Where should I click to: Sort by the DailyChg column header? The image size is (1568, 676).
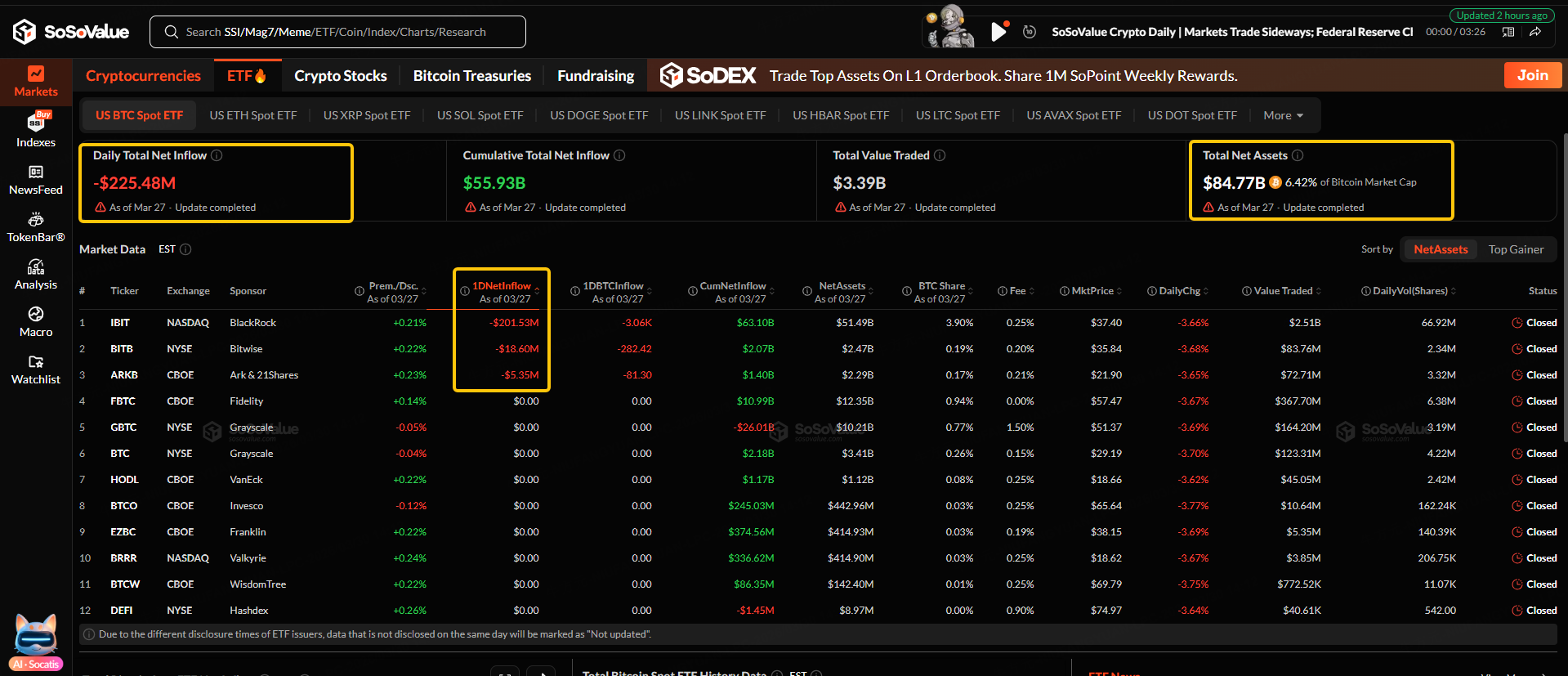point(1179,291)
